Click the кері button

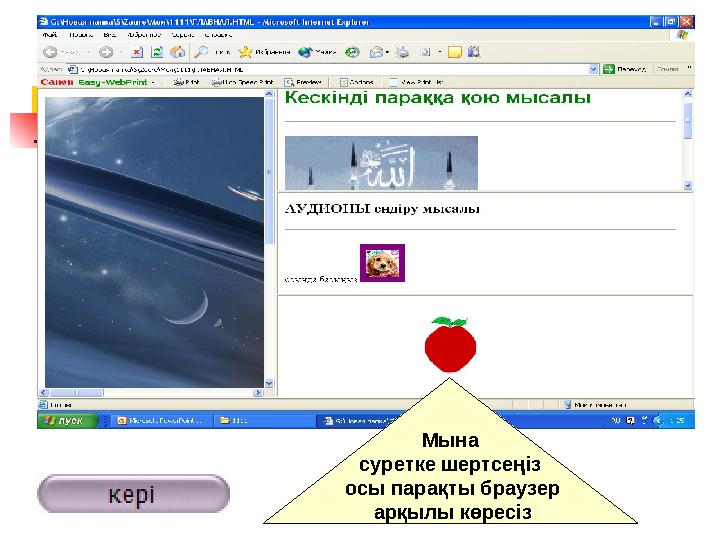tap(134, 494)
